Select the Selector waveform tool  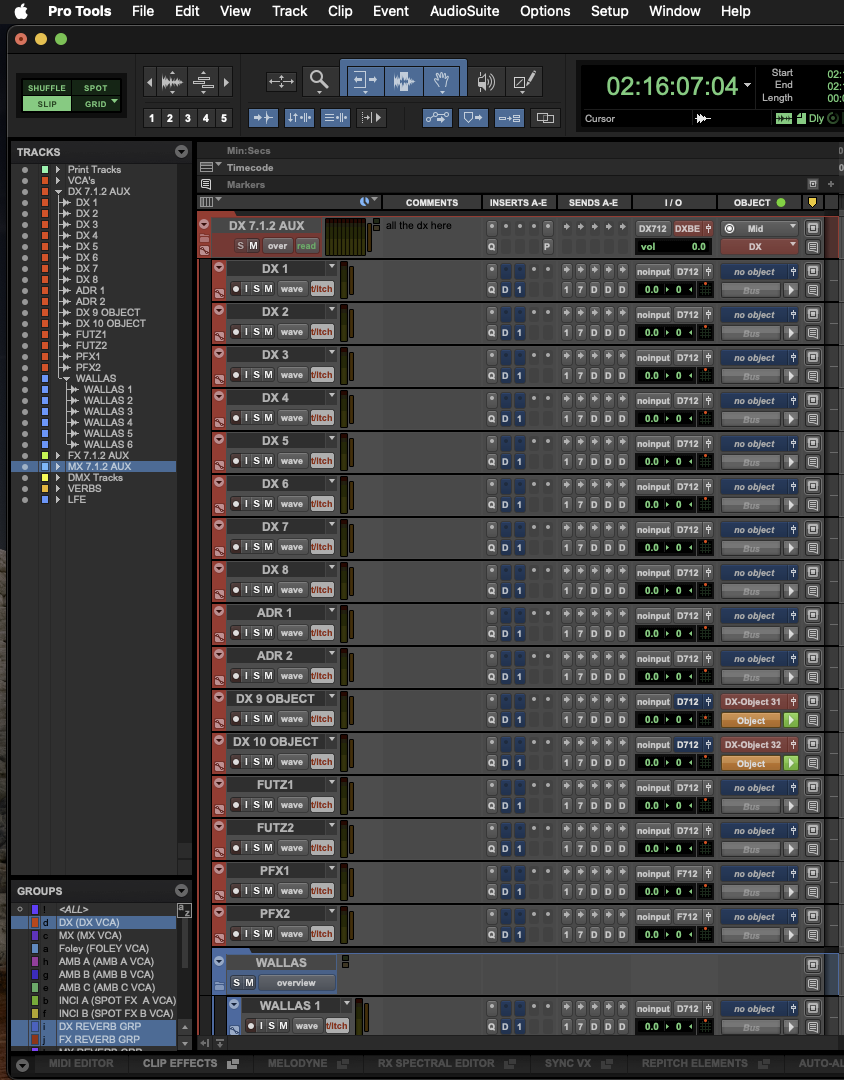click(404, 81)
